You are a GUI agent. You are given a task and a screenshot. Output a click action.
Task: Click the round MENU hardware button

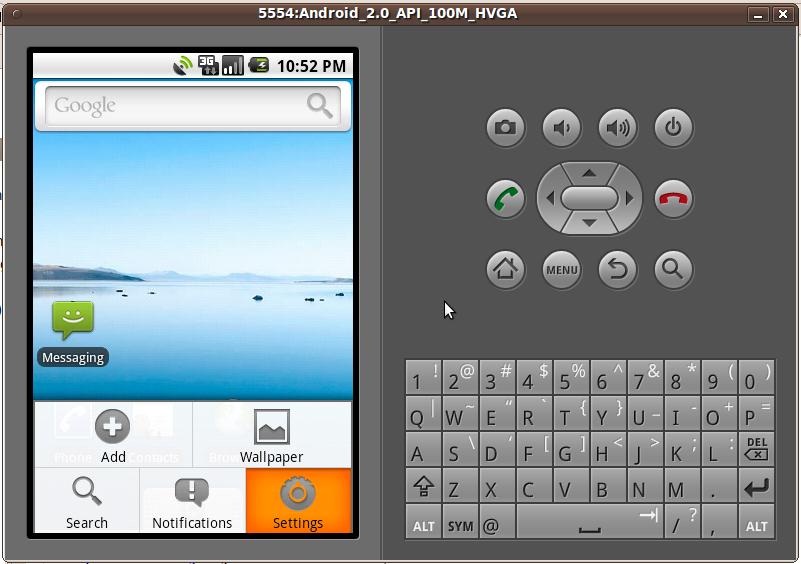pyautogui.click(x=561, y=270)
